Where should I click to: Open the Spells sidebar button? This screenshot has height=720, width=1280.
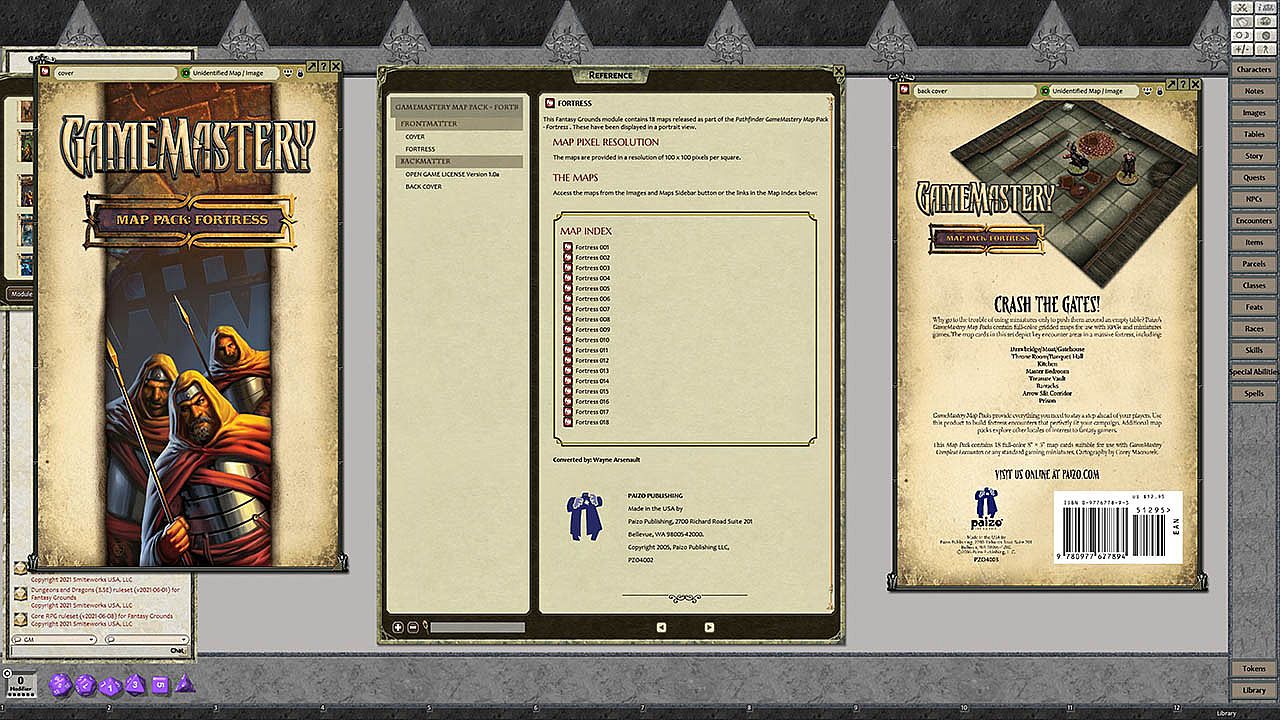click(1254, 394)
